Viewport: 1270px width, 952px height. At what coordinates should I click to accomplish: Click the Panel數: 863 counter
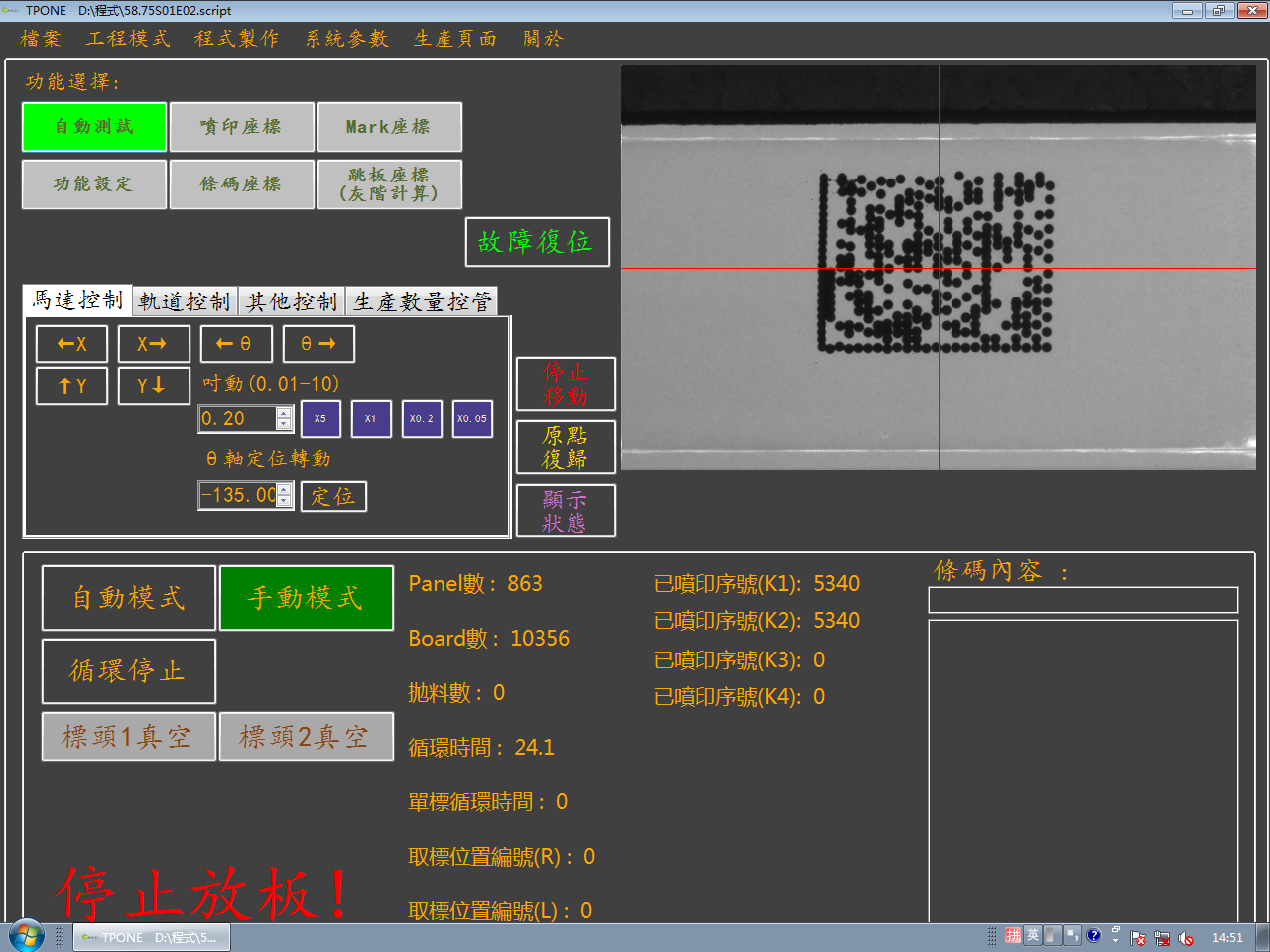tap(475, 583)
